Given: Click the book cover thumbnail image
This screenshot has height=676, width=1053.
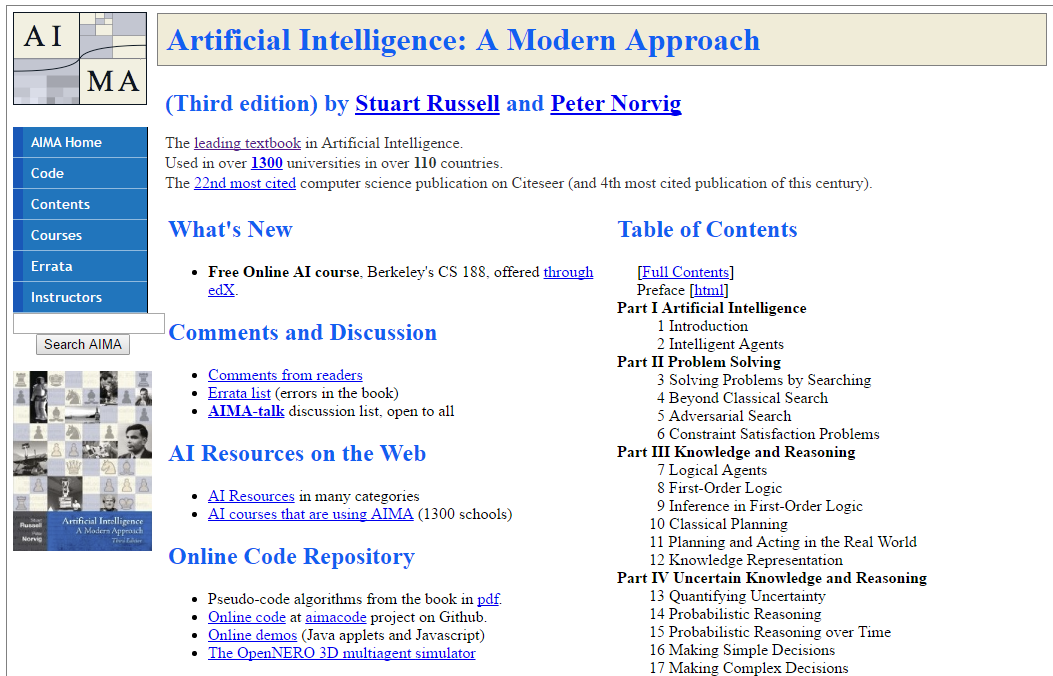Looking at the screenshot, I should (x=83, y=461).
